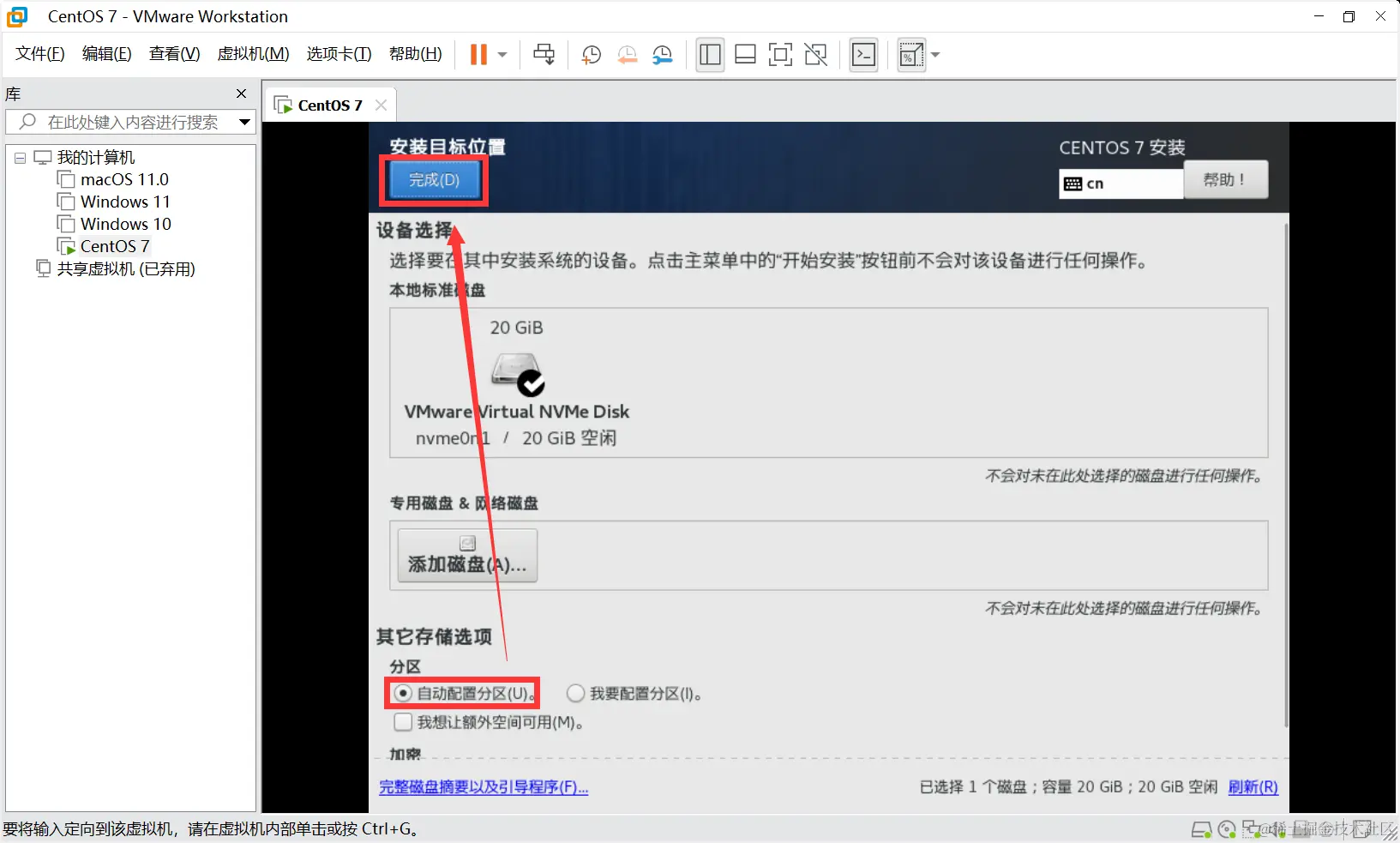Open the 查看(V) menu
The image size is (1400, 843).
click(x=175, y=54)
